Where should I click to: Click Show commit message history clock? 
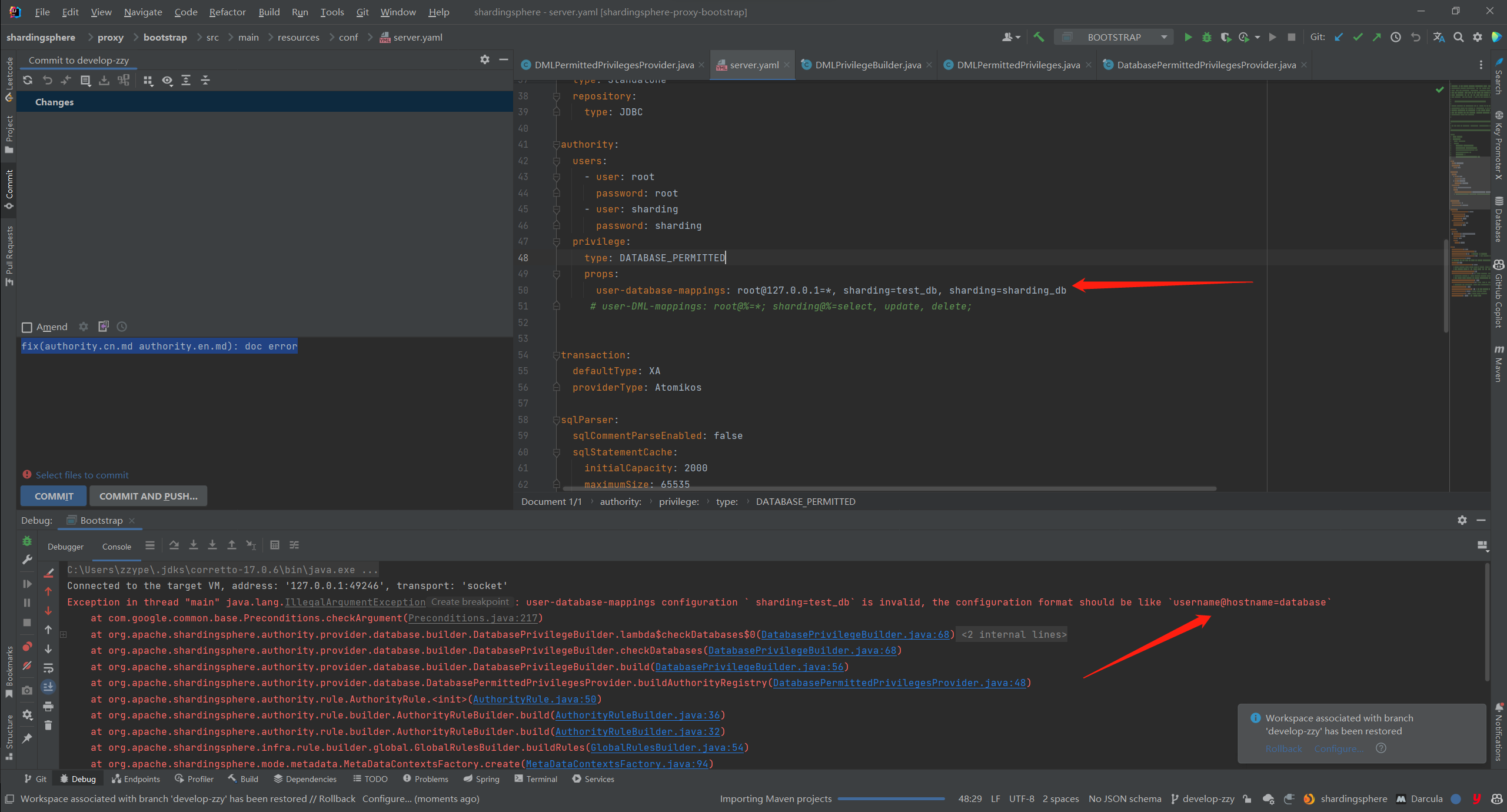point(122,327)
